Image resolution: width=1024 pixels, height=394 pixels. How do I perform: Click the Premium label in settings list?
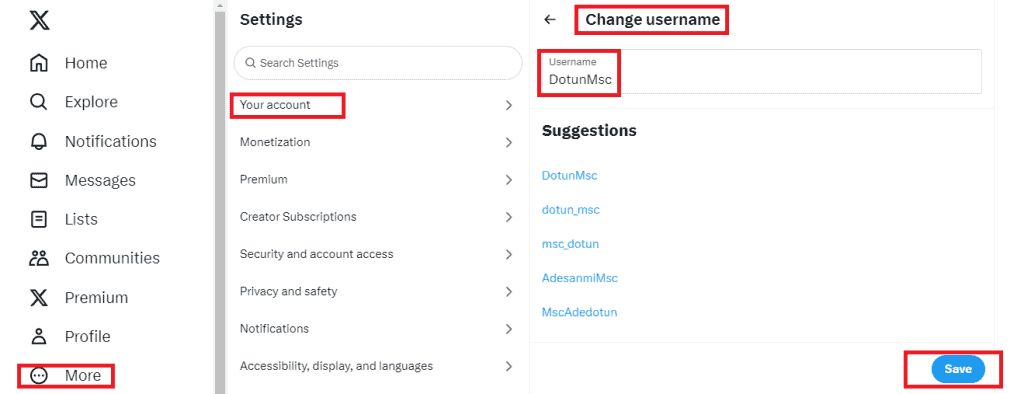tap(264, 179)
